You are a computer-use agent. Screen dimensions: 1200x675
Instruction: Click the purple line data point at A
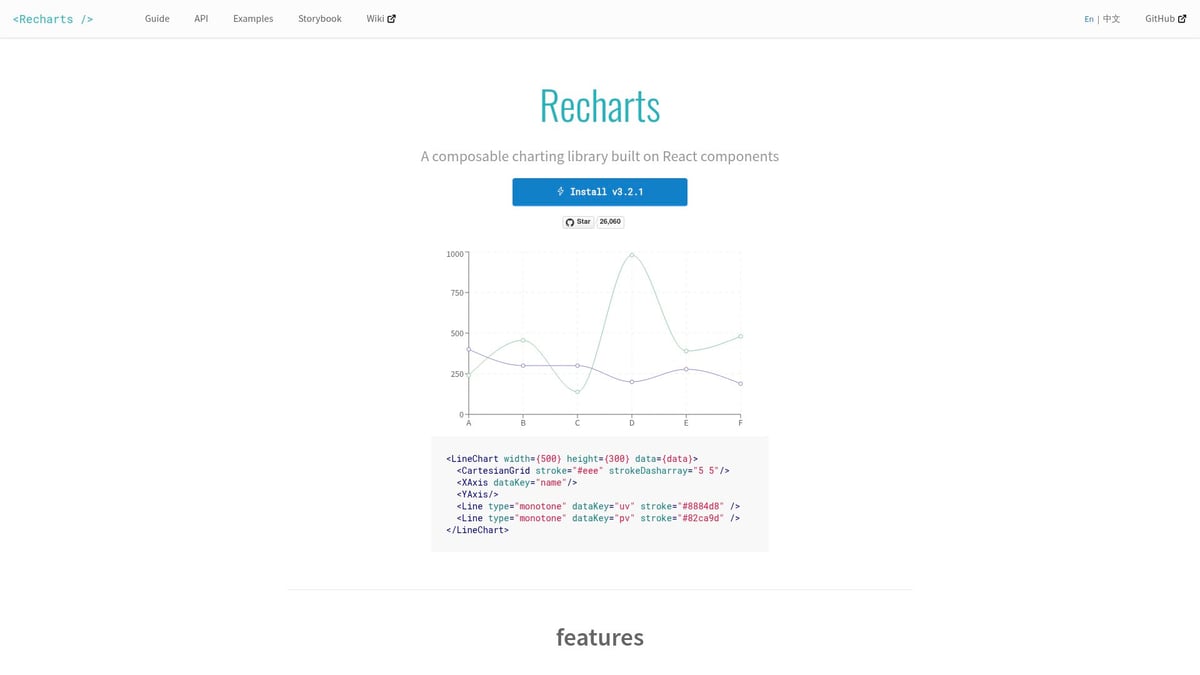tap(469, 350)
